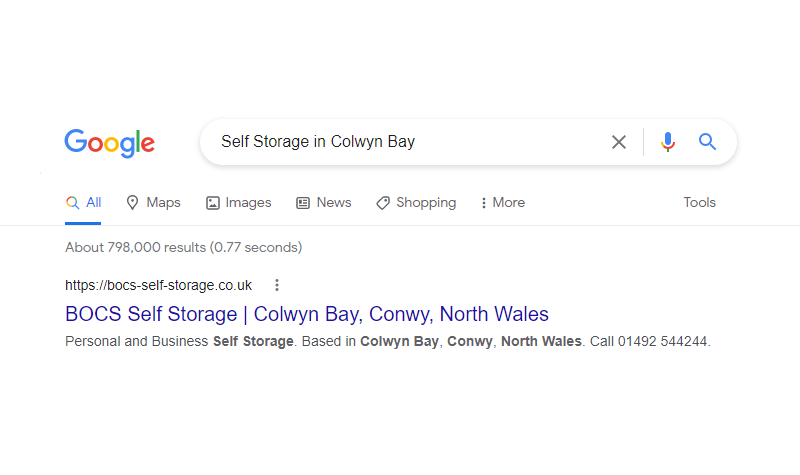
Task: Start voice search with the microphone icon
Action: [x=667, y=142]
